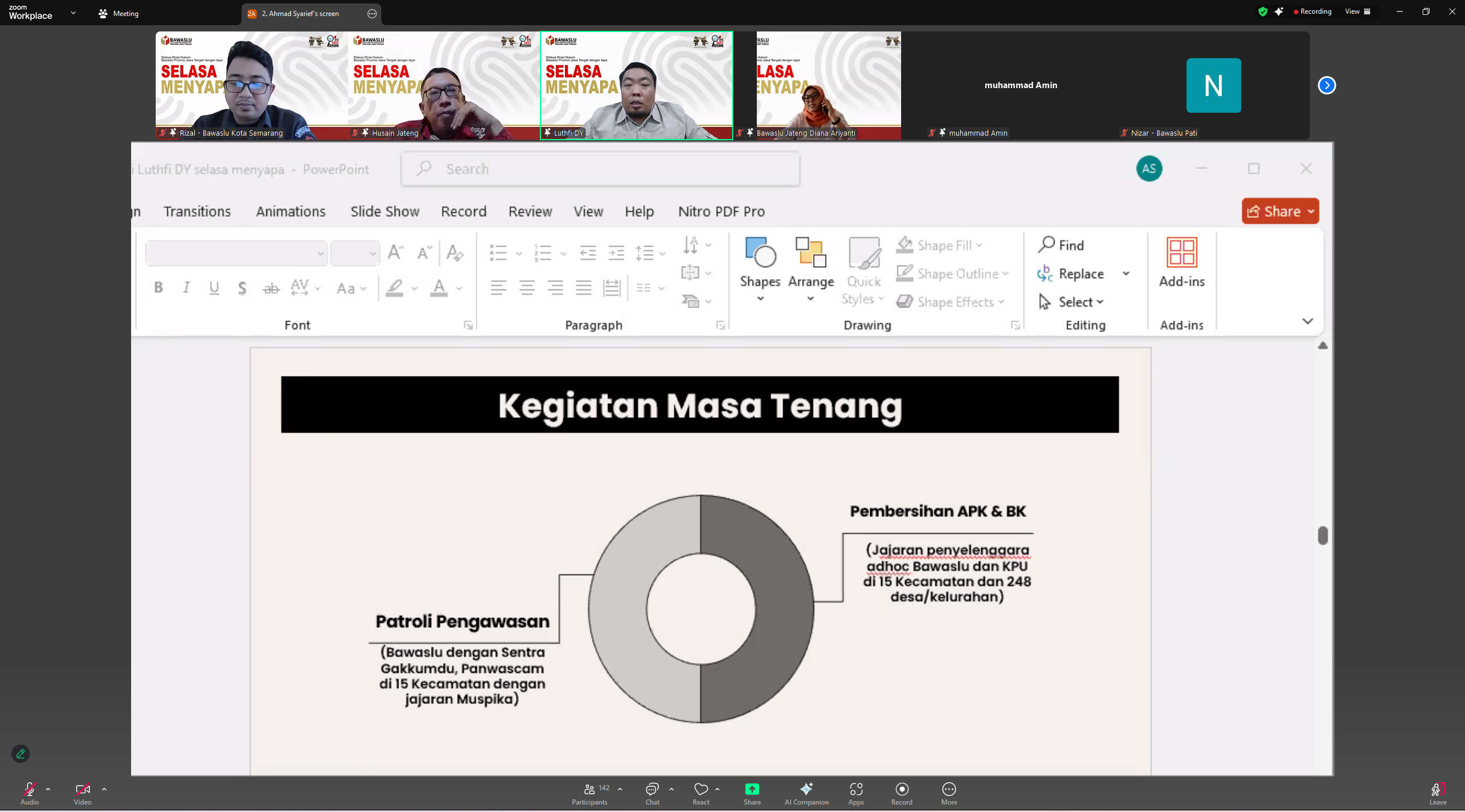This screenshot has height=812, width=1465.
Task: Open the audio settings chevron
Action: click(48, 789)
